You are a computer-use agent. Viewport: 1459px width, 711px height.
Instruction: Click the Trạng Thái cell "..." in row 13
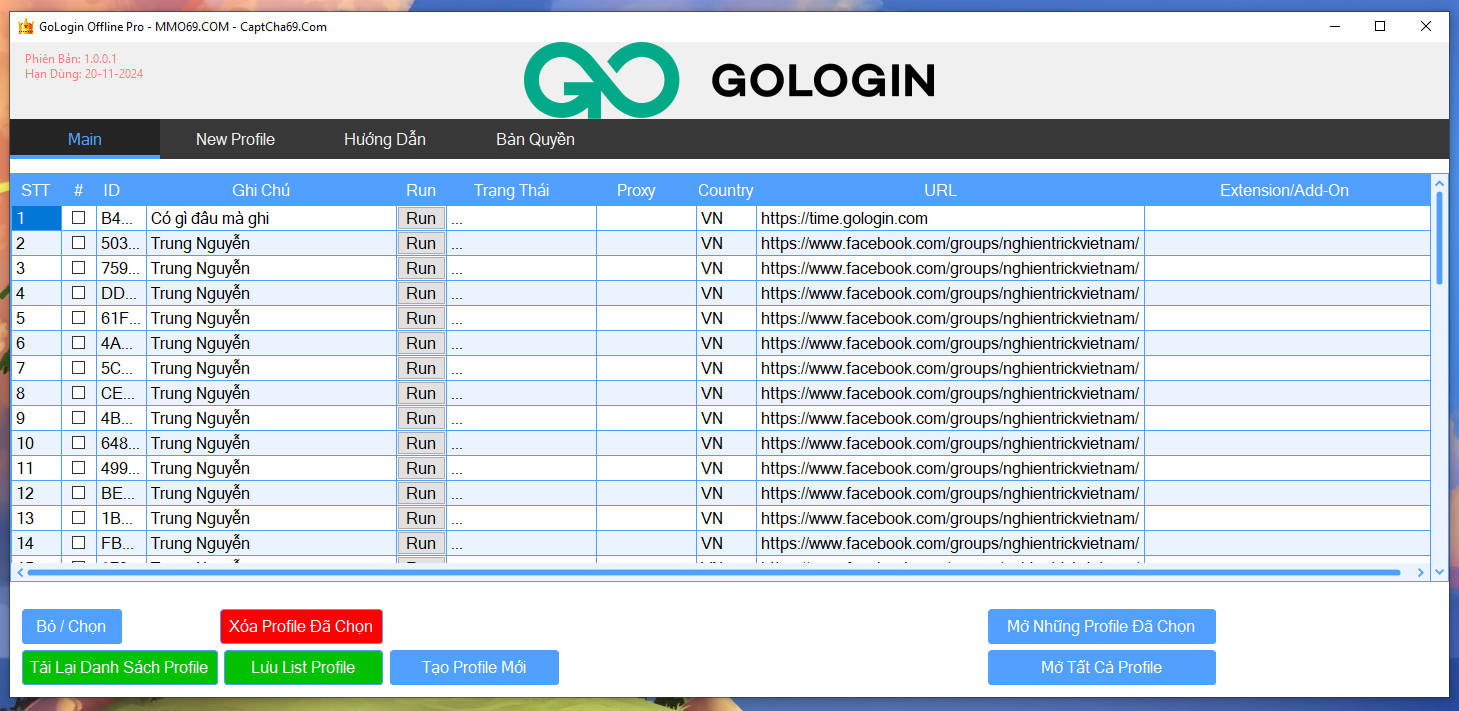pos(521,518)
